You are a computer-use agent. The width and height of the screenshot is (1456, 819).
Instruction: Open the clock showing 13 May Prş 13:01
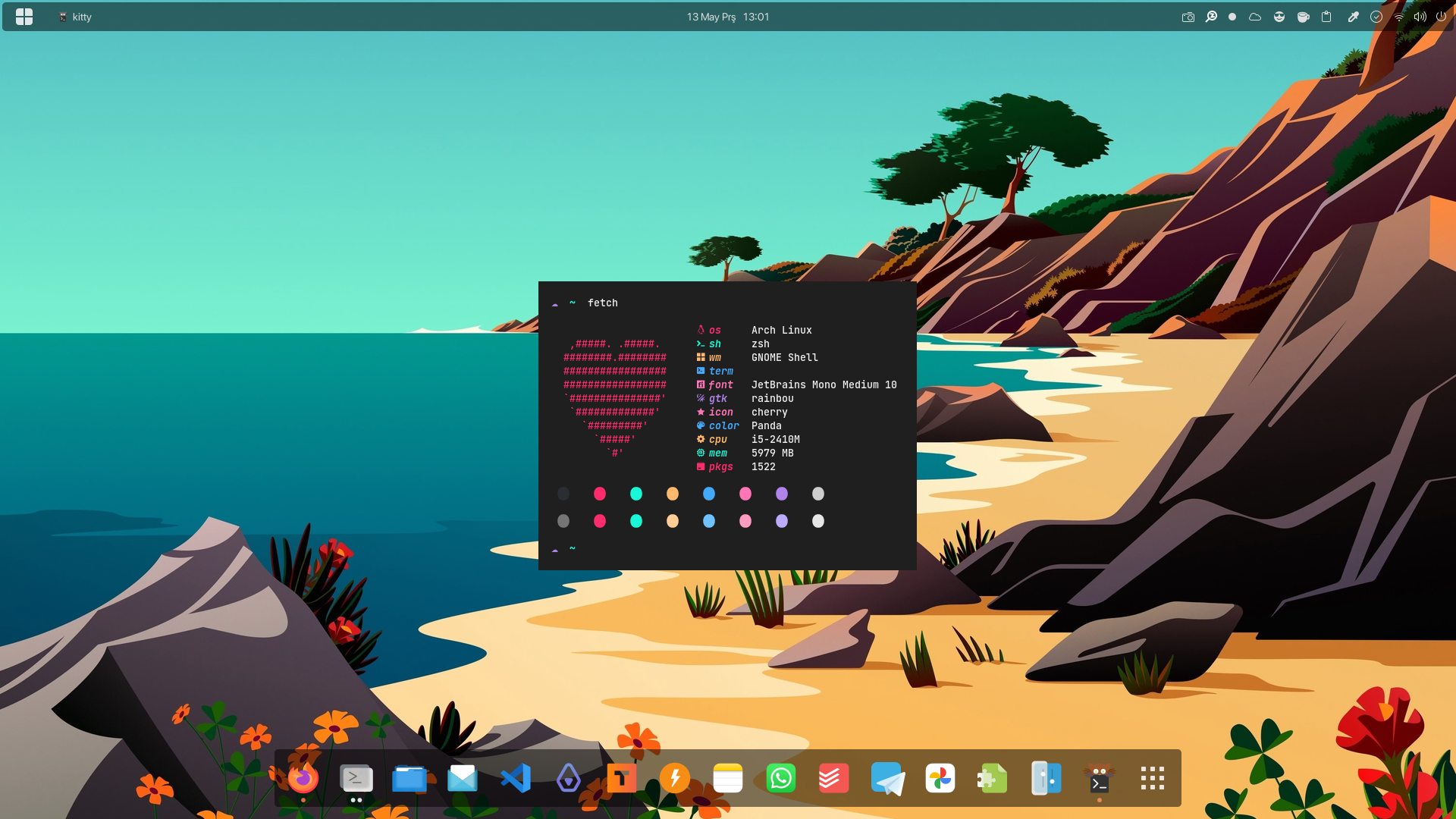coord(728,17)
